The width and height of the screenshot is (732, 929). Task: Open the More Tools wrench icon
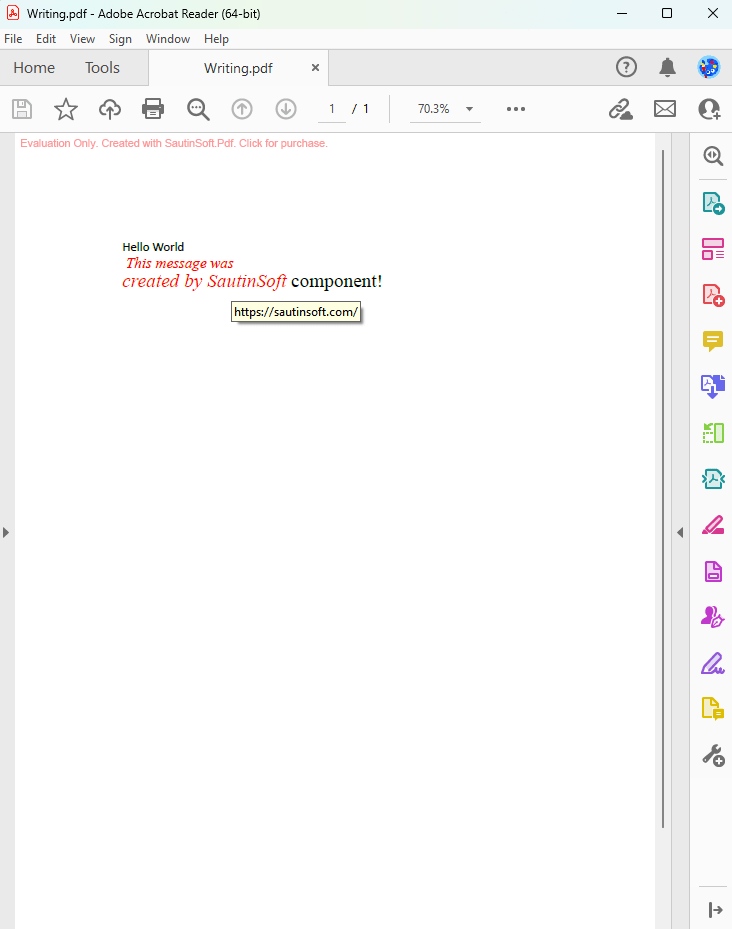pos(713,755)
